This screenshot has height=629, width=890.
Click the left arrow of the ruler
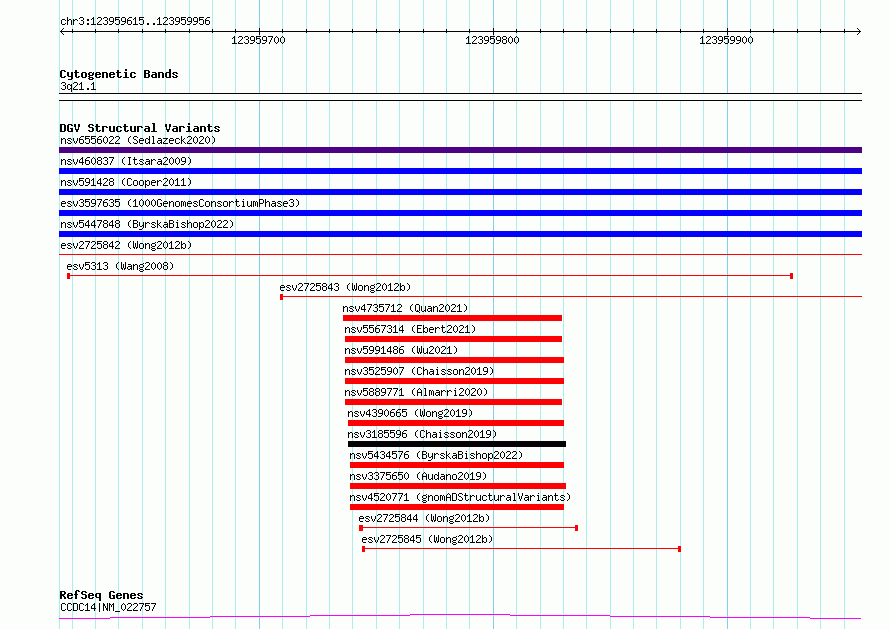[62, 31]
